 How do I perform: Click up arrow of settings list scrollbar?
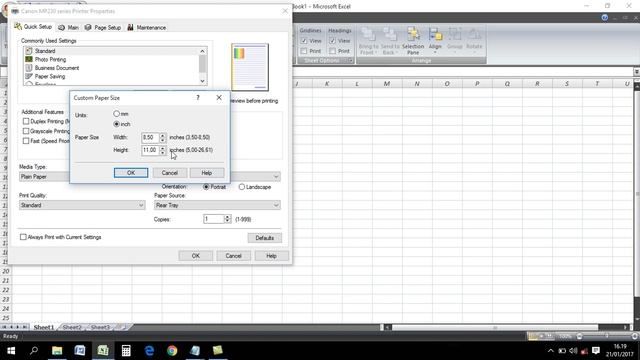point(202,51)
